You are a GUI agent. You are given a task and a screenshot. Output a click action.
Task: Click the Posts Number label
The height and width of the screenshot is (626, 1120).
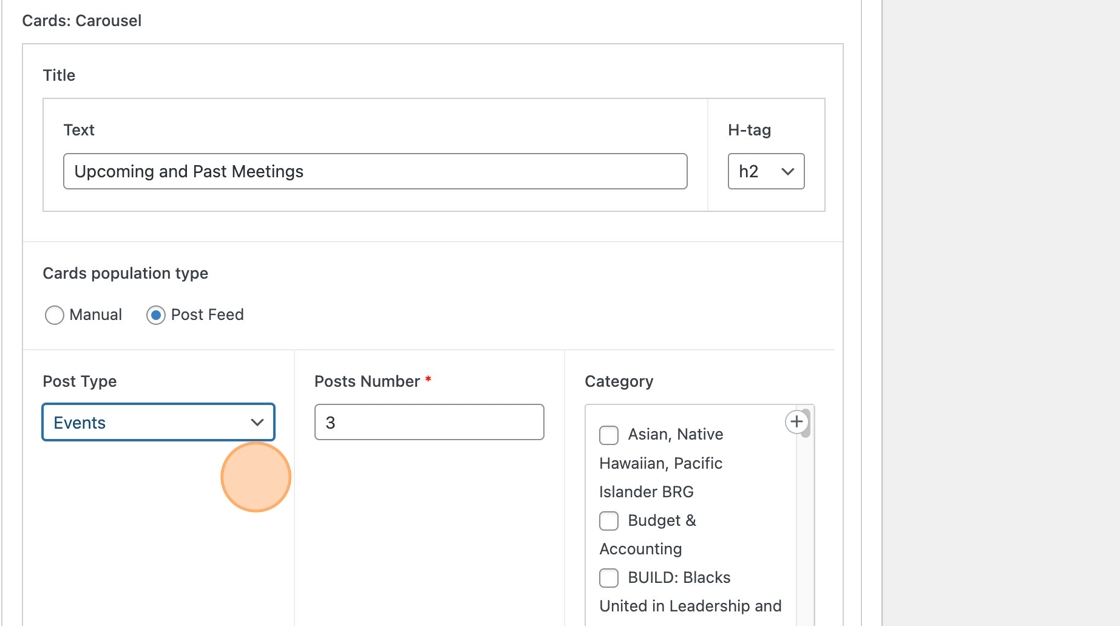coord(367,381)
